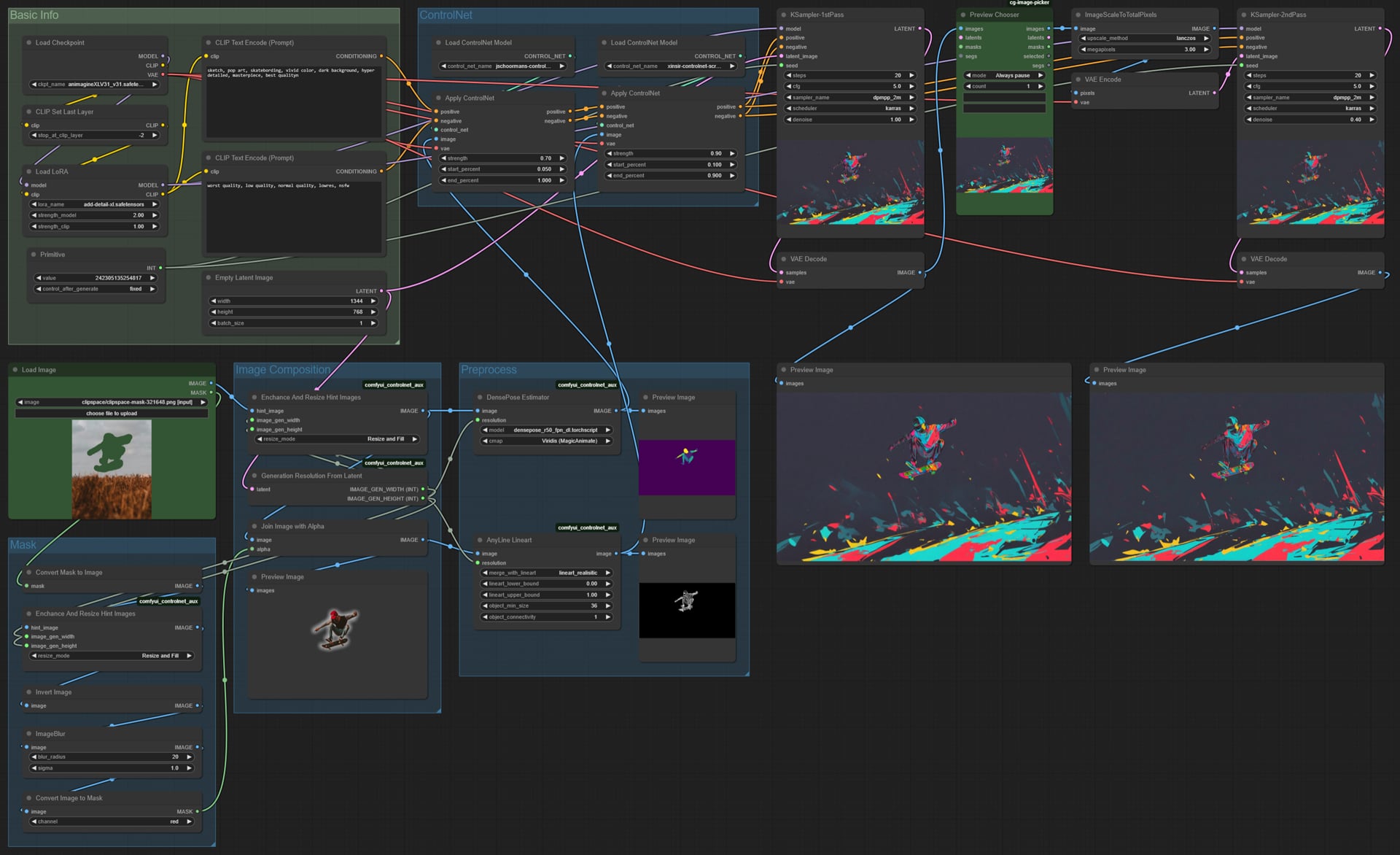Viewport: 1400px width, 855px height.
Task: Collapse the Invert Image node dot
Action: click(x=28, y=692)
